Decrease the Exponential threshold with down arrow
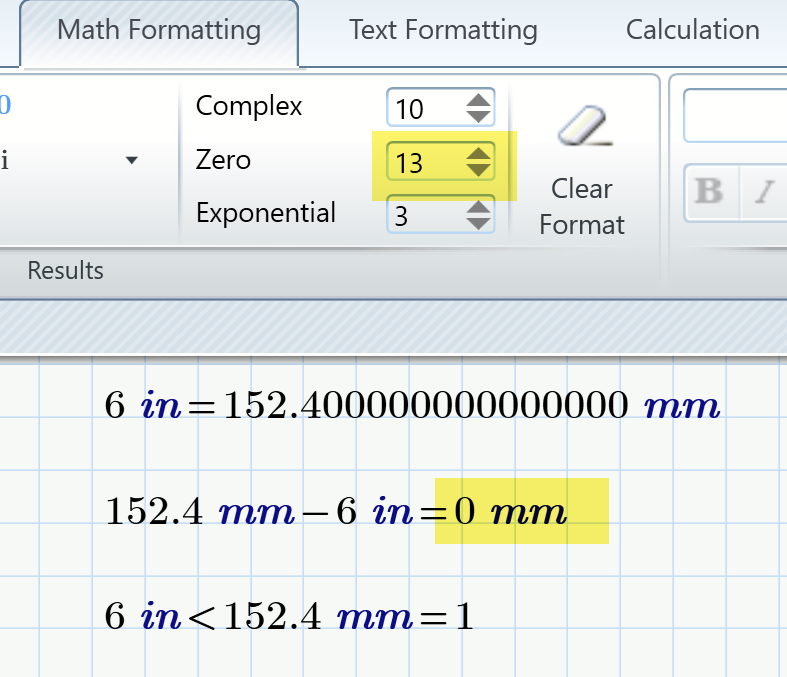 [x=479, y=222]
